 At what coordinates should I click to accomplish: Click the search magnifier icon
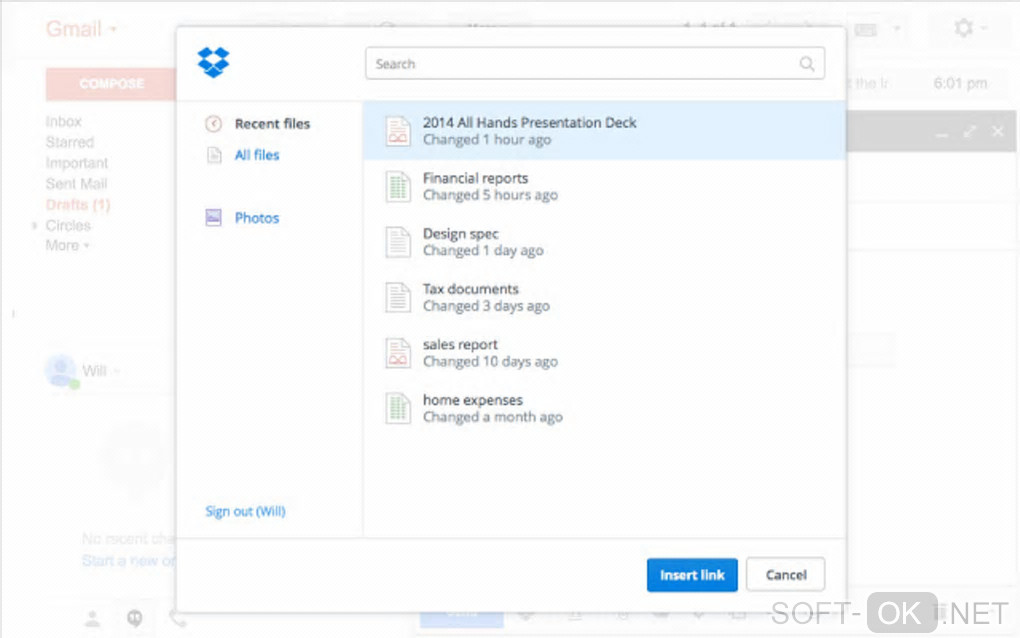tap(807, 64)
